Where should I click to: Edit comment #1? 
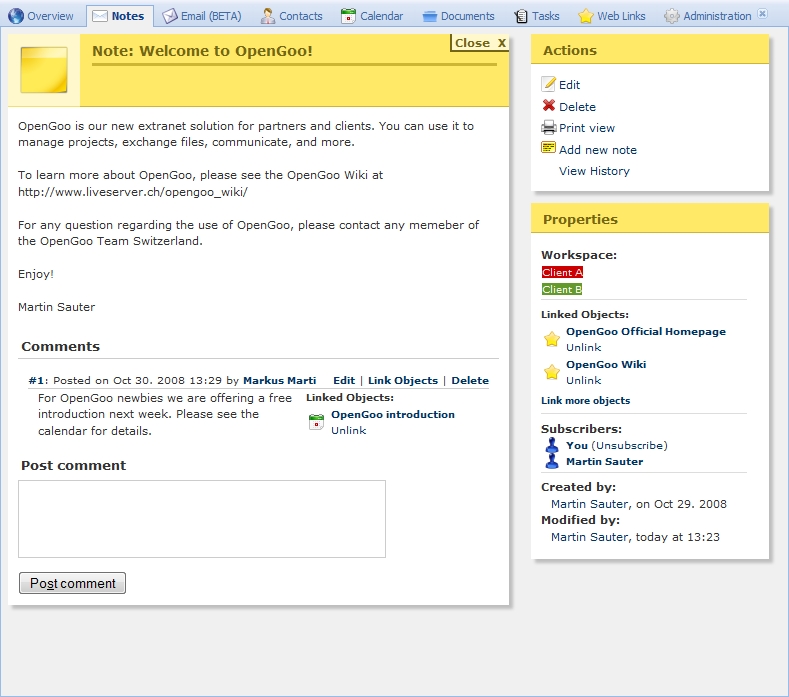point(344,380)
